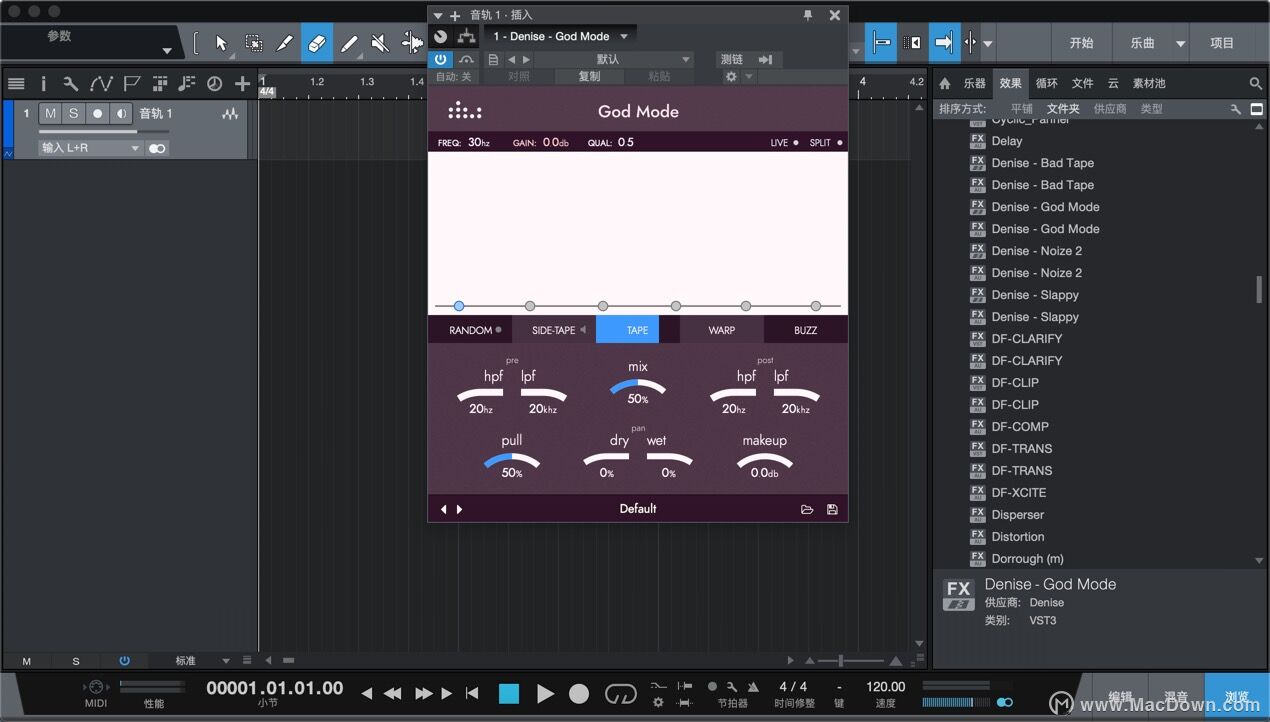Toggle the plugin power bypass button
The height and width of the screenshot is (722, 1270).
click(x=440, y=60)
